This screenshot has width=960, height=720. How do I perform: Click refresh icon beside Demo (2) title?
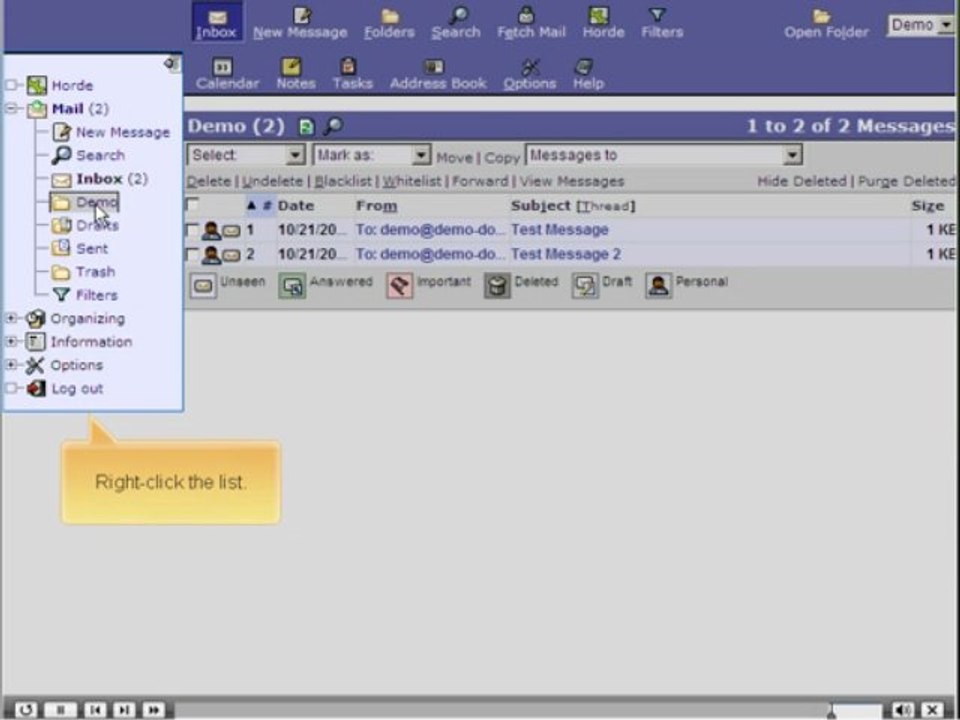[x=306, y=127]
